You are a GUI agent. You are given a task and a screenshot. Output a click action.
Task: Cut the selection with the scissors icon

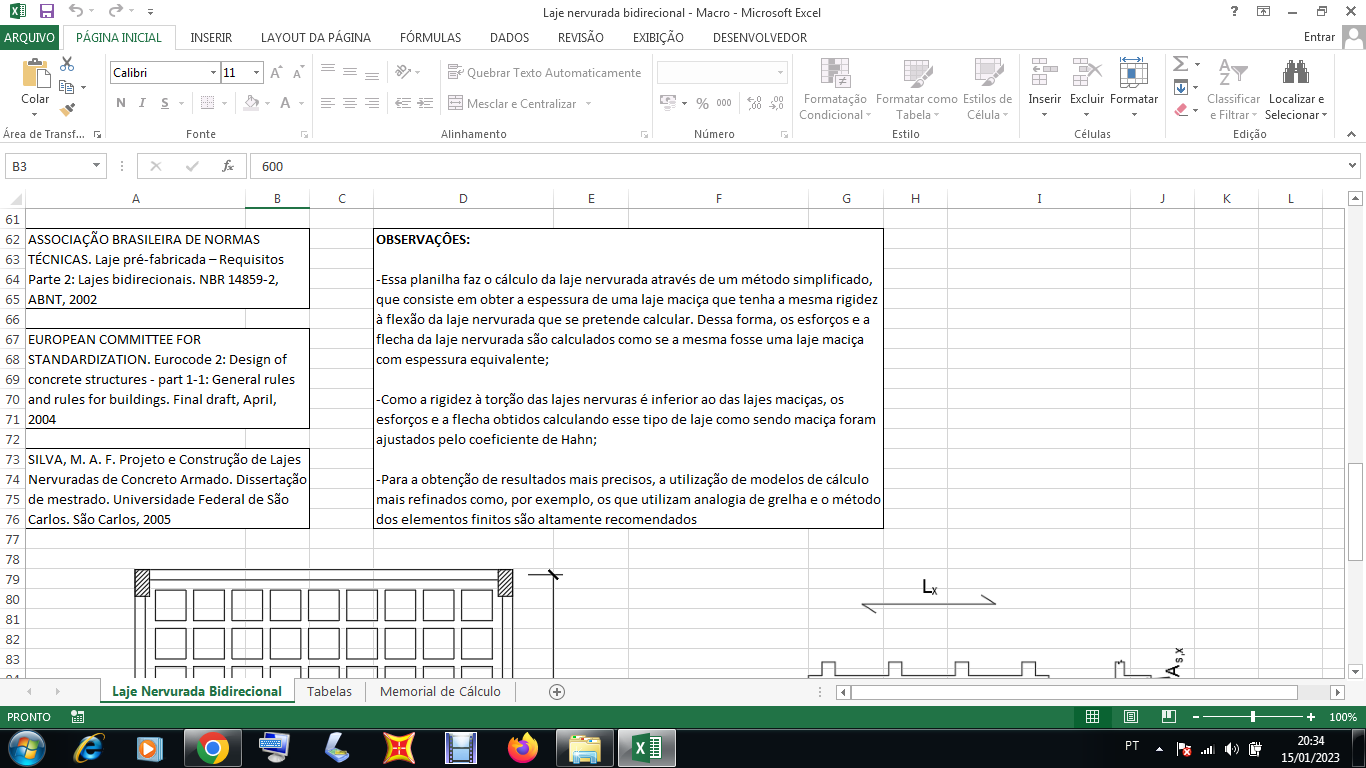[x=67, y=64]
